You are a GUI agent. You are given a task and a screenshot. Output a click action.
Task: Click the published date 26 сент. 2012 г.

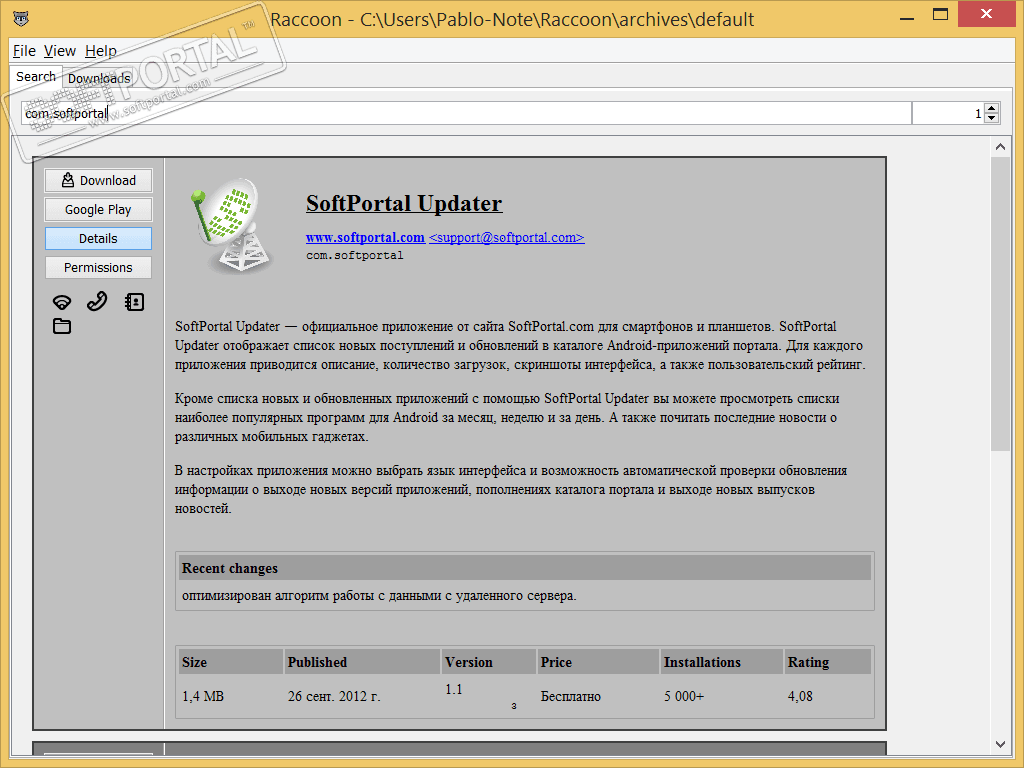pyautogui.click(x=334, y=696)
